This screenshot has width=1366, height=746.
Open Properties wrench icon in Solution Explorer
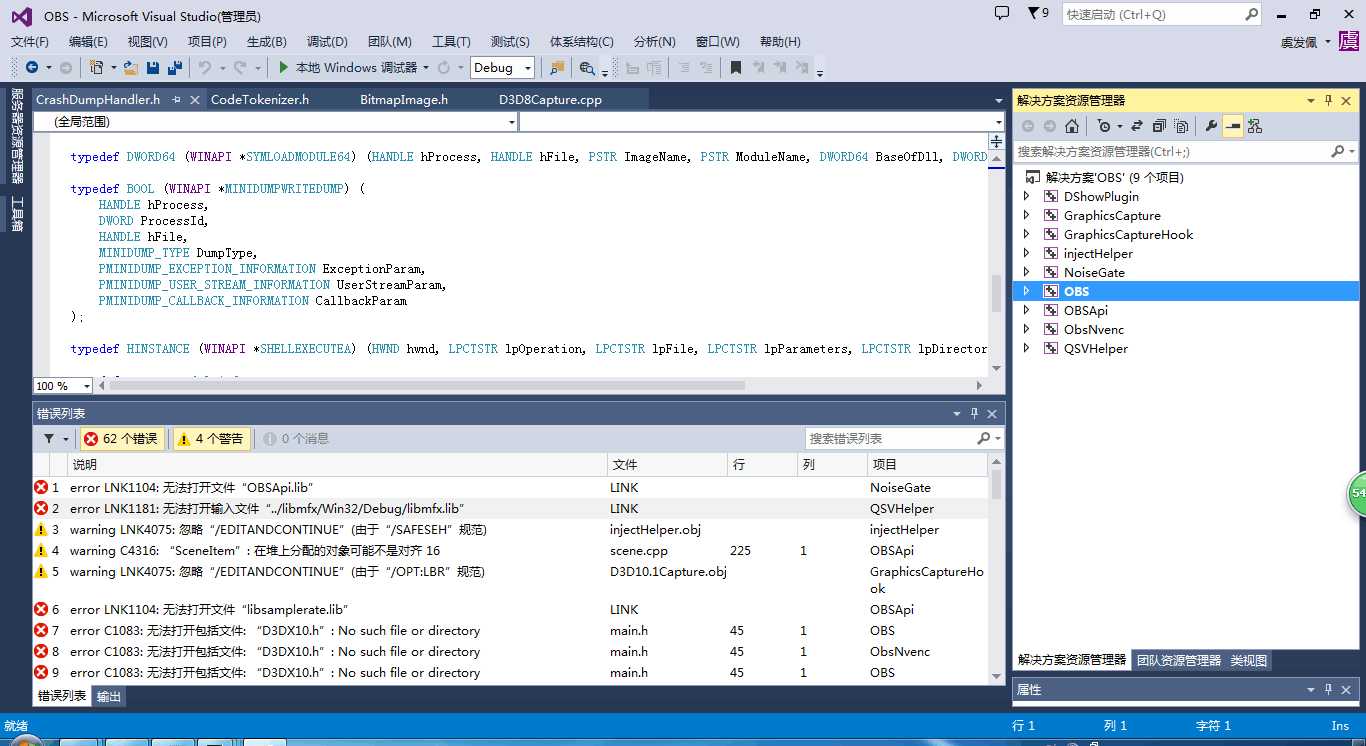1211,126
